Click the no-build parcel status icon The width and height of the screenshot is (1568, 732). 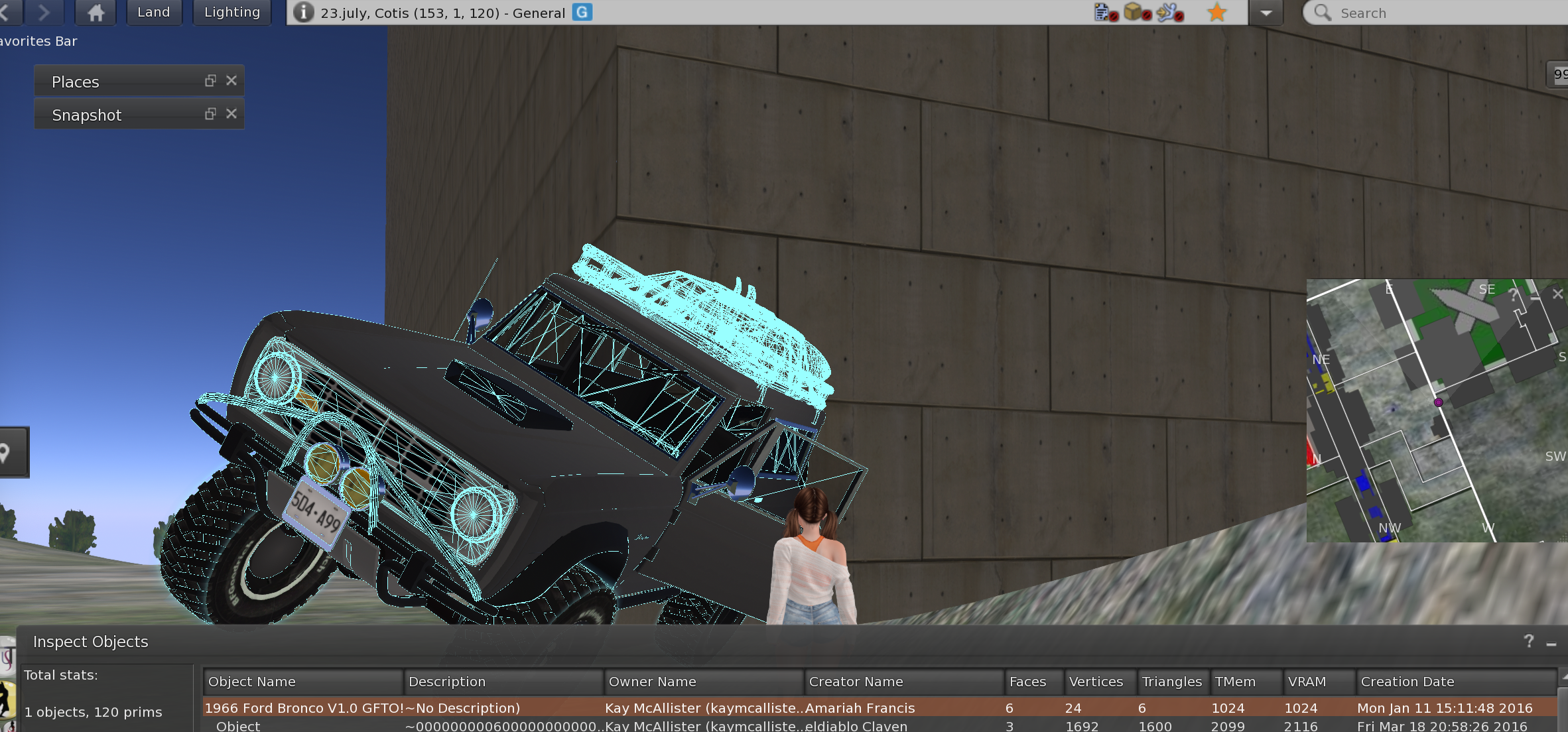pyautogui.click(x=1137, y=13)
